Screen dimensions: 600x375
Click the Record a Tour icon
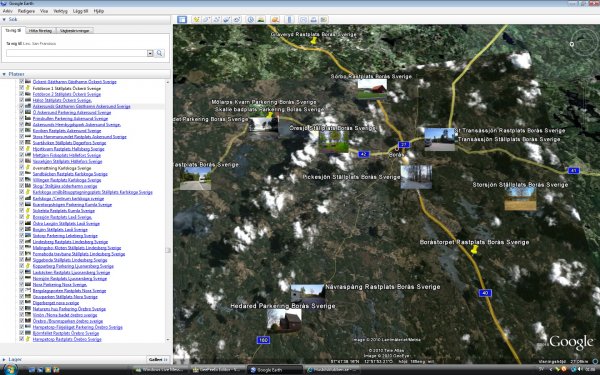237,20
